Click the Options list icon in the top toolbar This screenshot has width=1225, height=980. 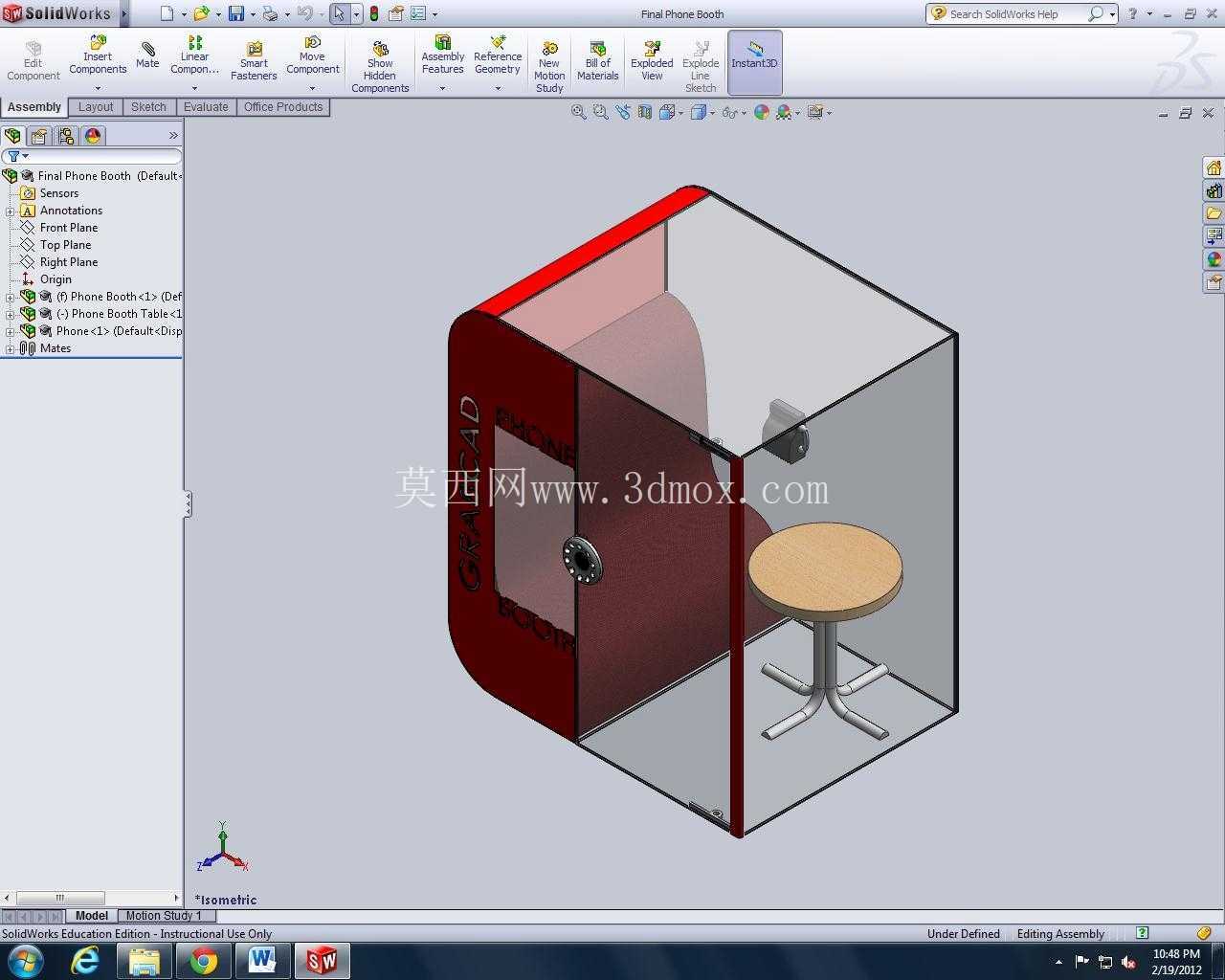[419, 13]
